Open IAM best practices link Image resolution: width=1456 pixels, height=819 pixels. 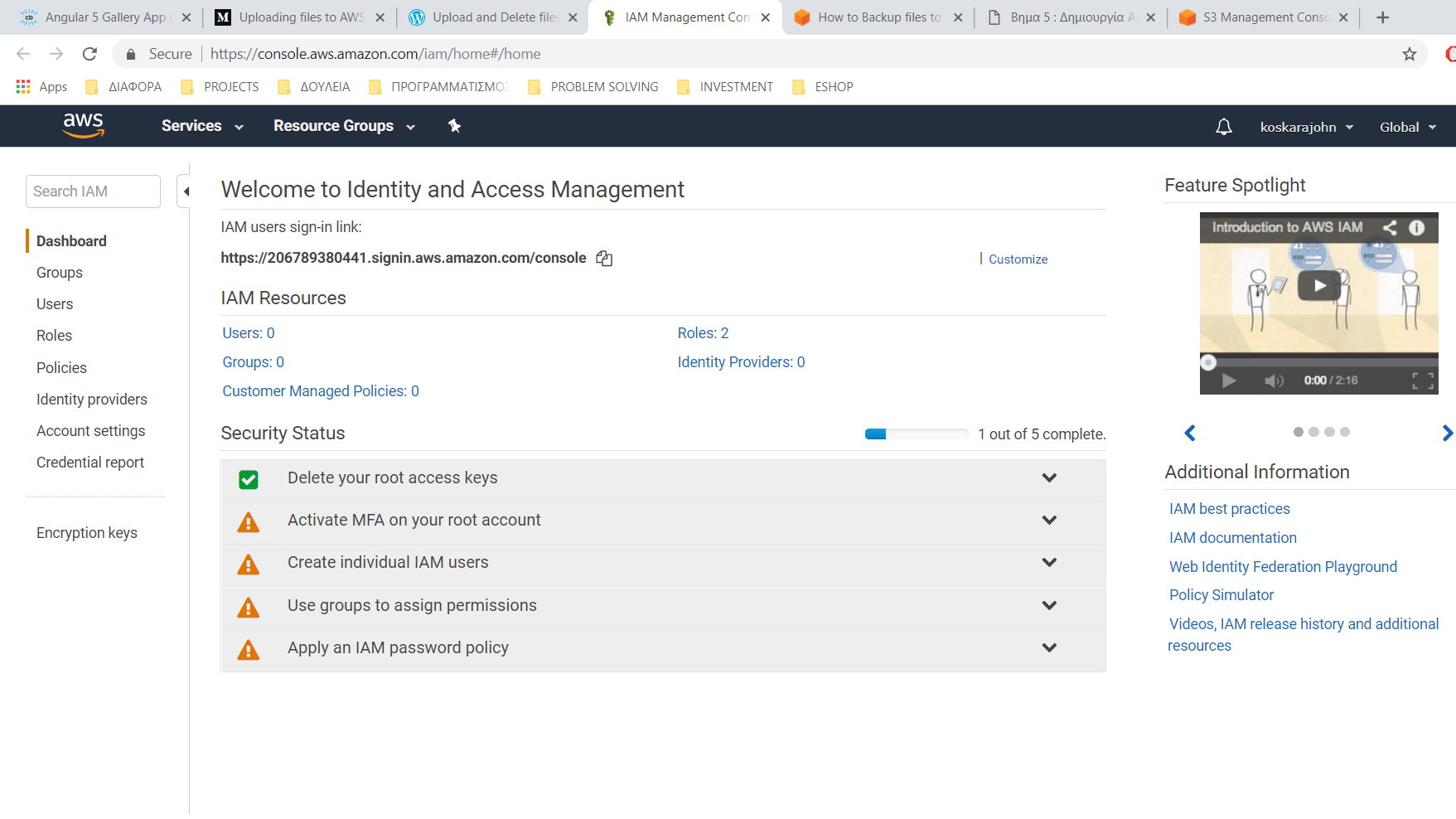1230,509
